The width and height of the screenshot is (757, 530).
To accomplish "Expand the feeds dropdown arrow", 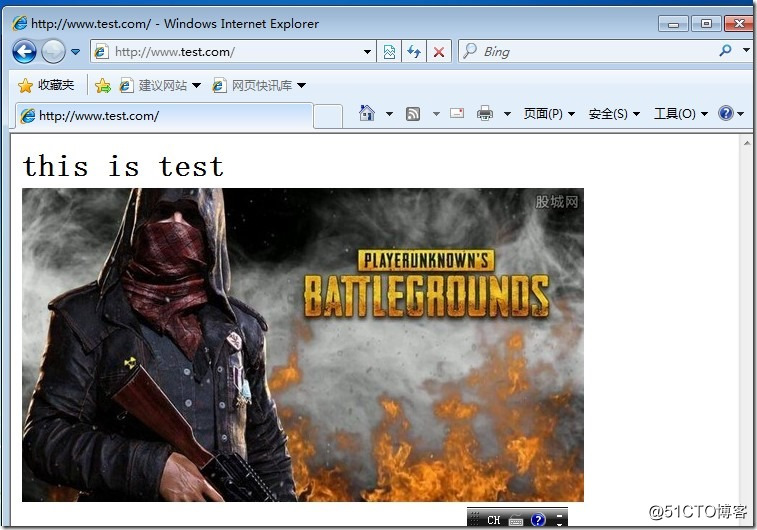I will pyautogui.click(x=436, y=114).
